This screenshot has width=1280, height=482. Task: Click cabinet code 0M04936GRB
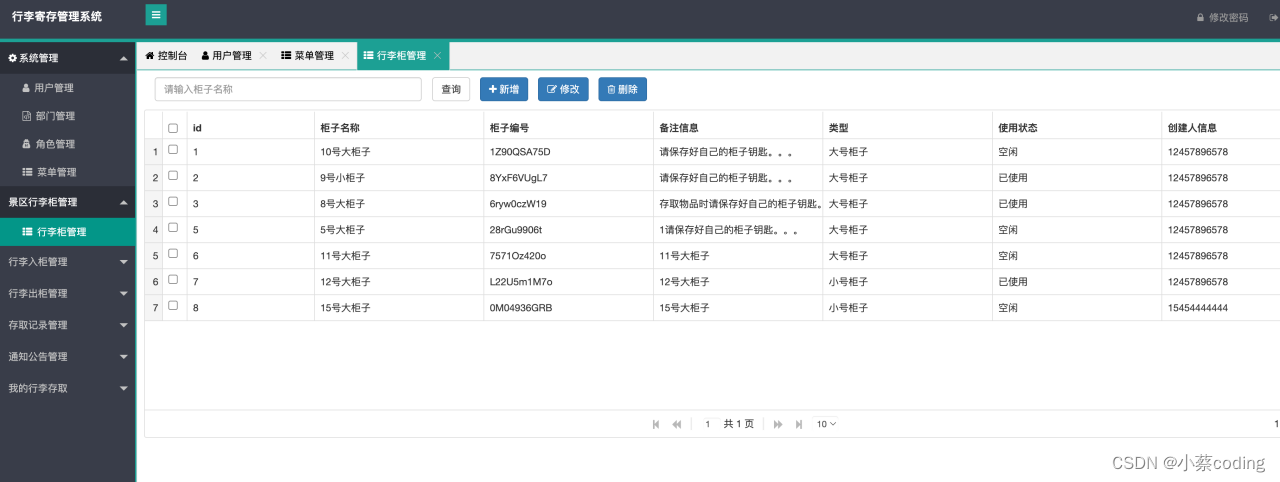[520, 308]
